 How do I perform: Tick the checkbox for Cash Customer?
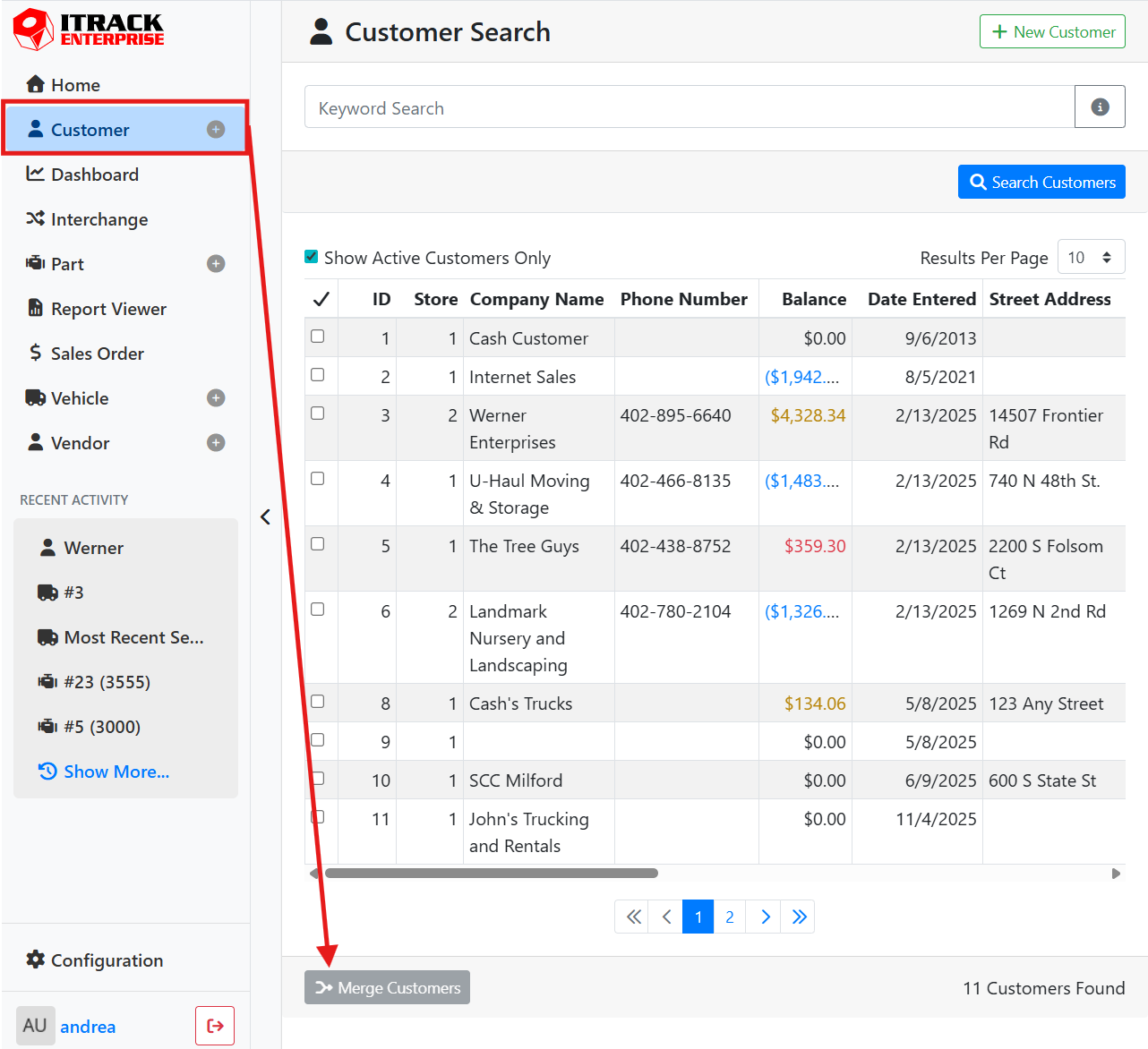318,337
